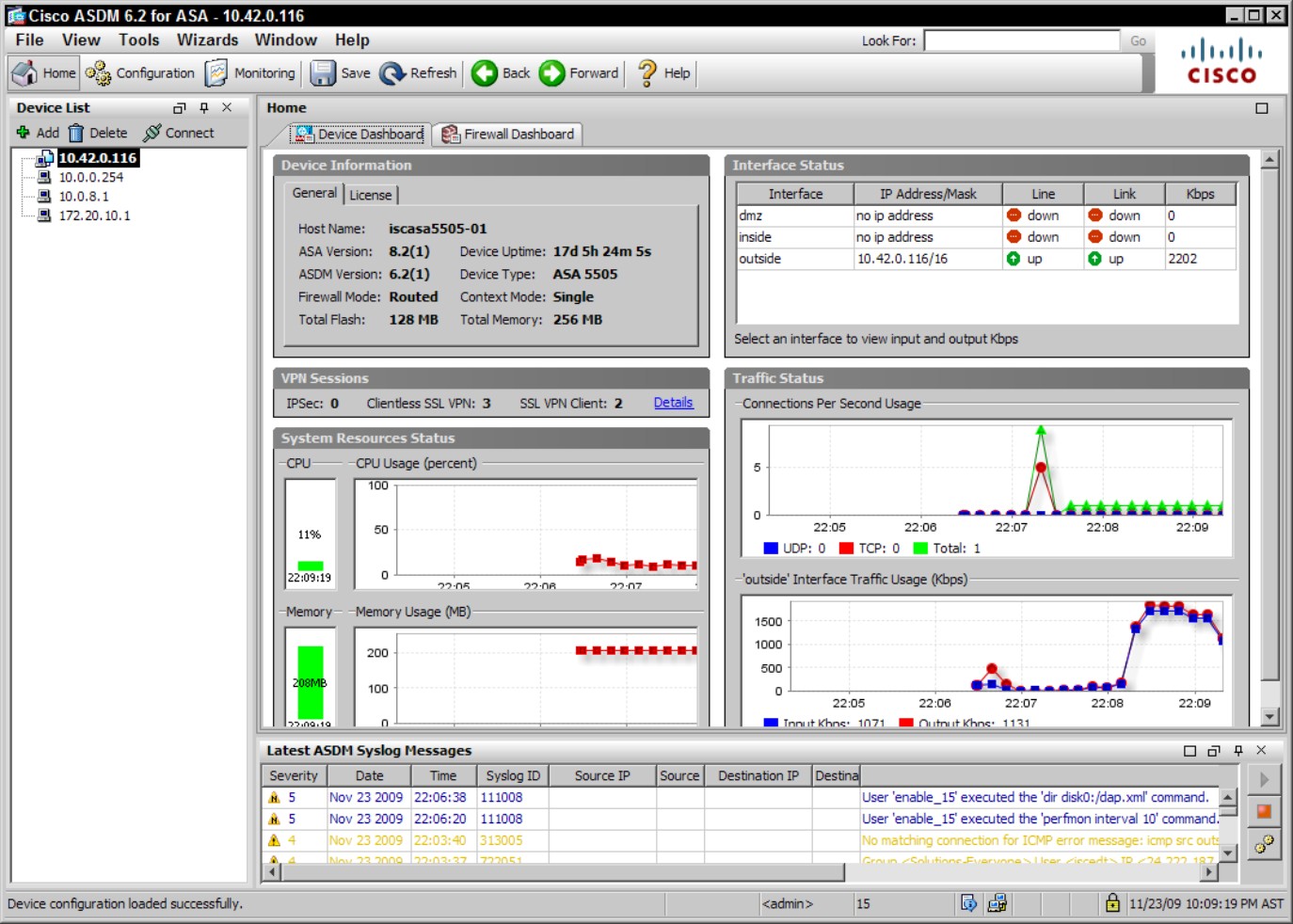Open the Configuration view
Image resolution: width=1293 pixels, height=924 pixels.
[139, 72]
